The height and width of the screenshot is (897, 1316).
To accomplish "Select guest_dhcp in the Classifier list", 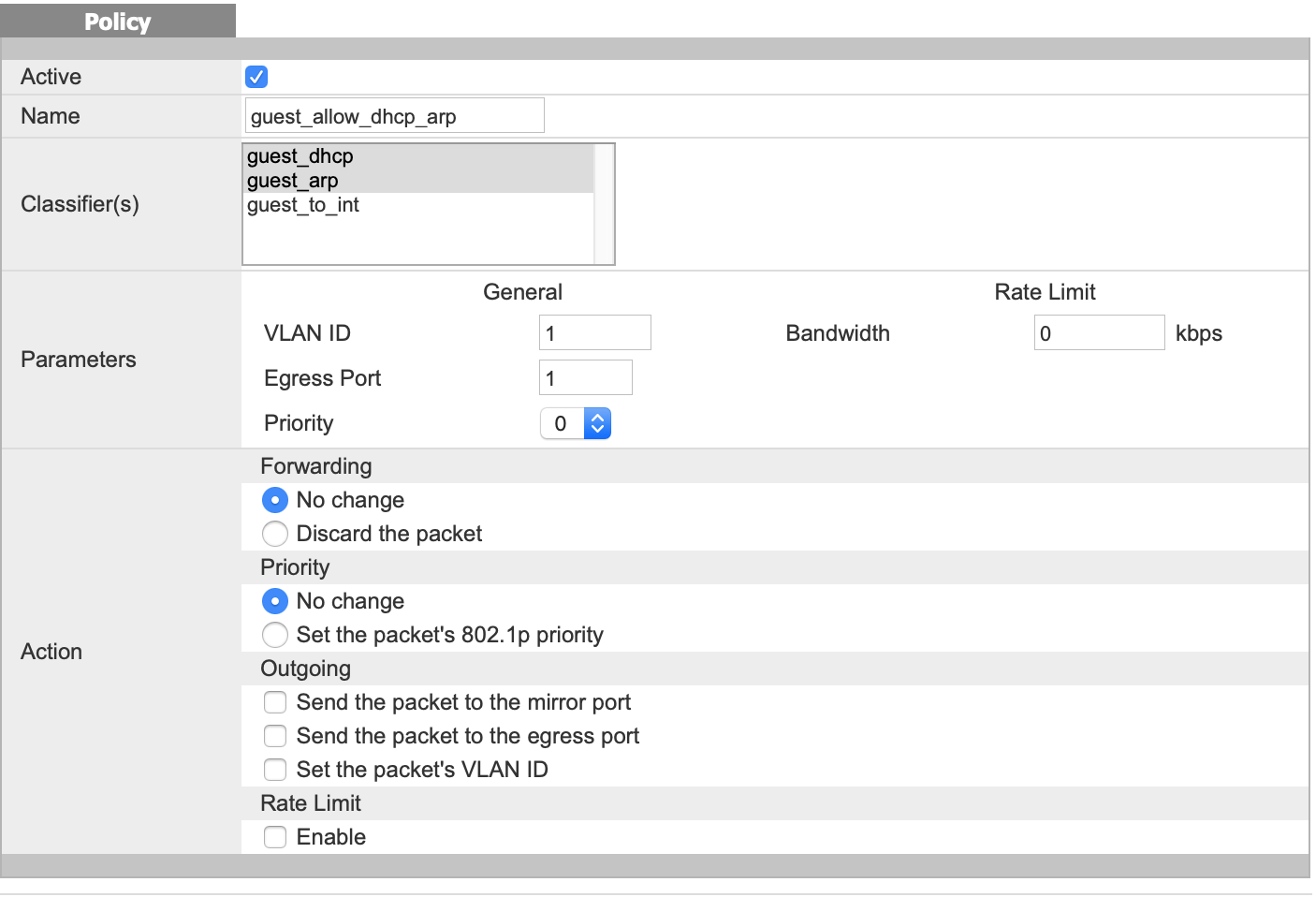I will coord(300,156).
